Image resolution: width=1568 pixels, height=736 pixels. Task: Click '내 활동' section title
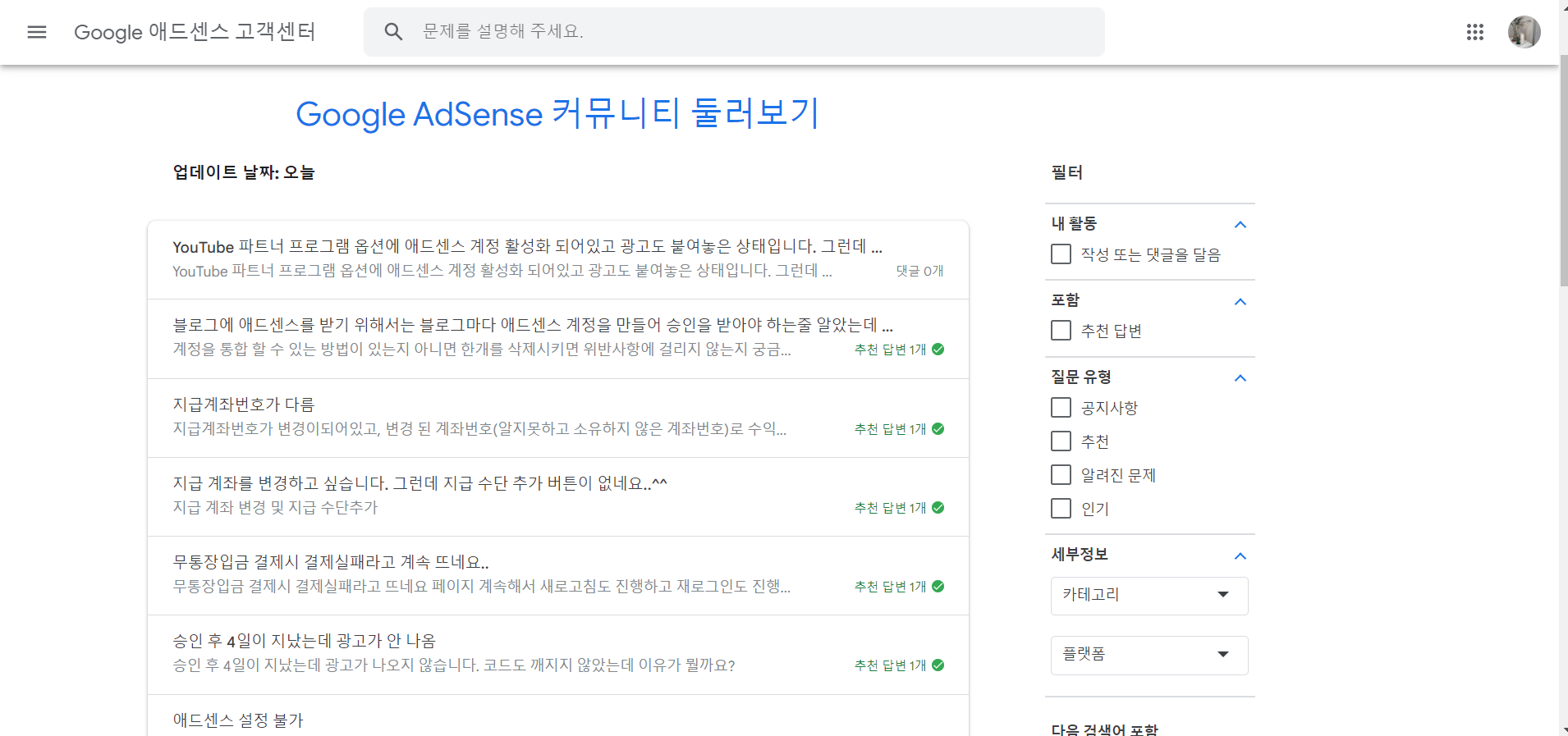1074,223
